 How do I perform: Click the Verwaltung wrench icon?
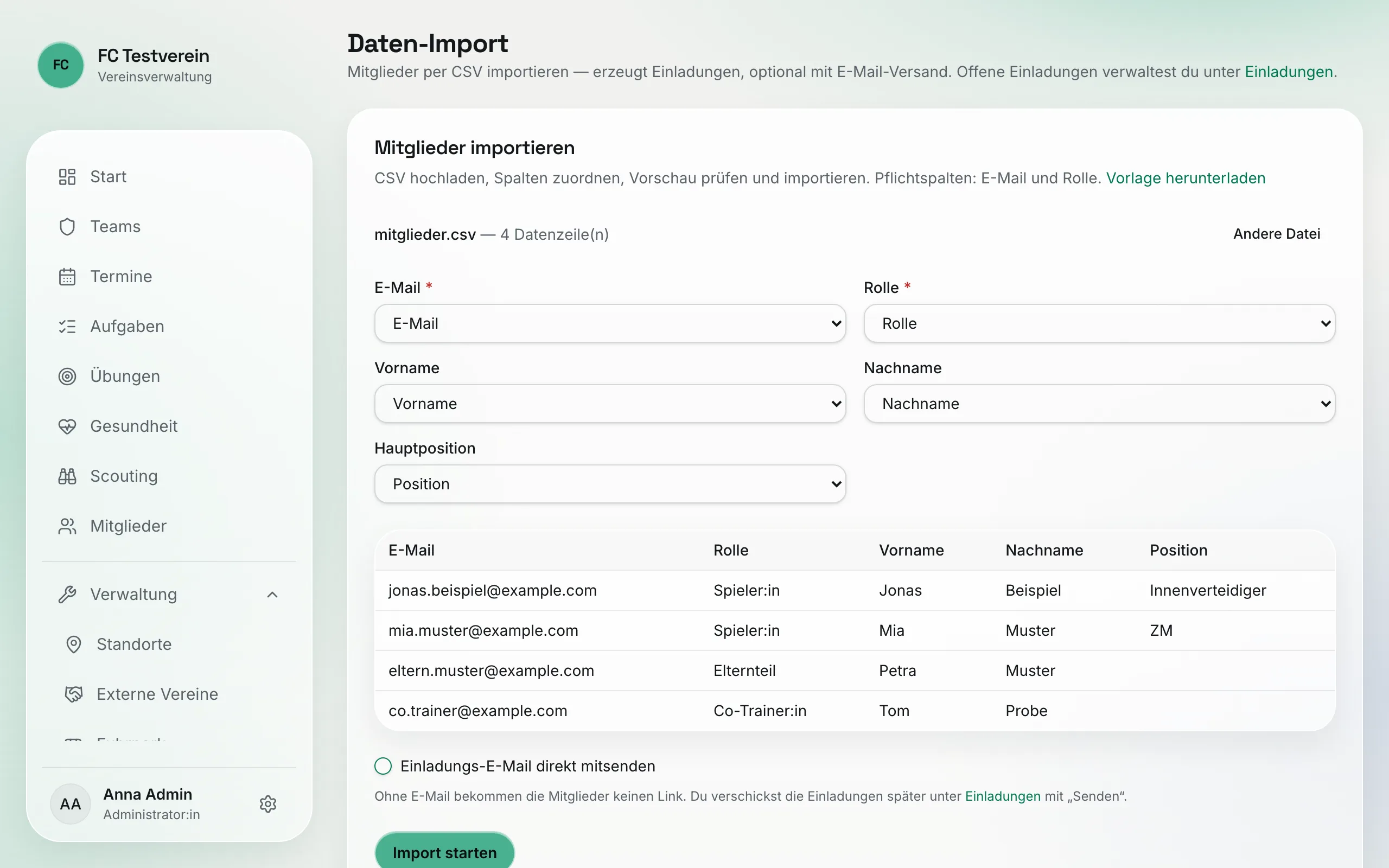[67, 595]
